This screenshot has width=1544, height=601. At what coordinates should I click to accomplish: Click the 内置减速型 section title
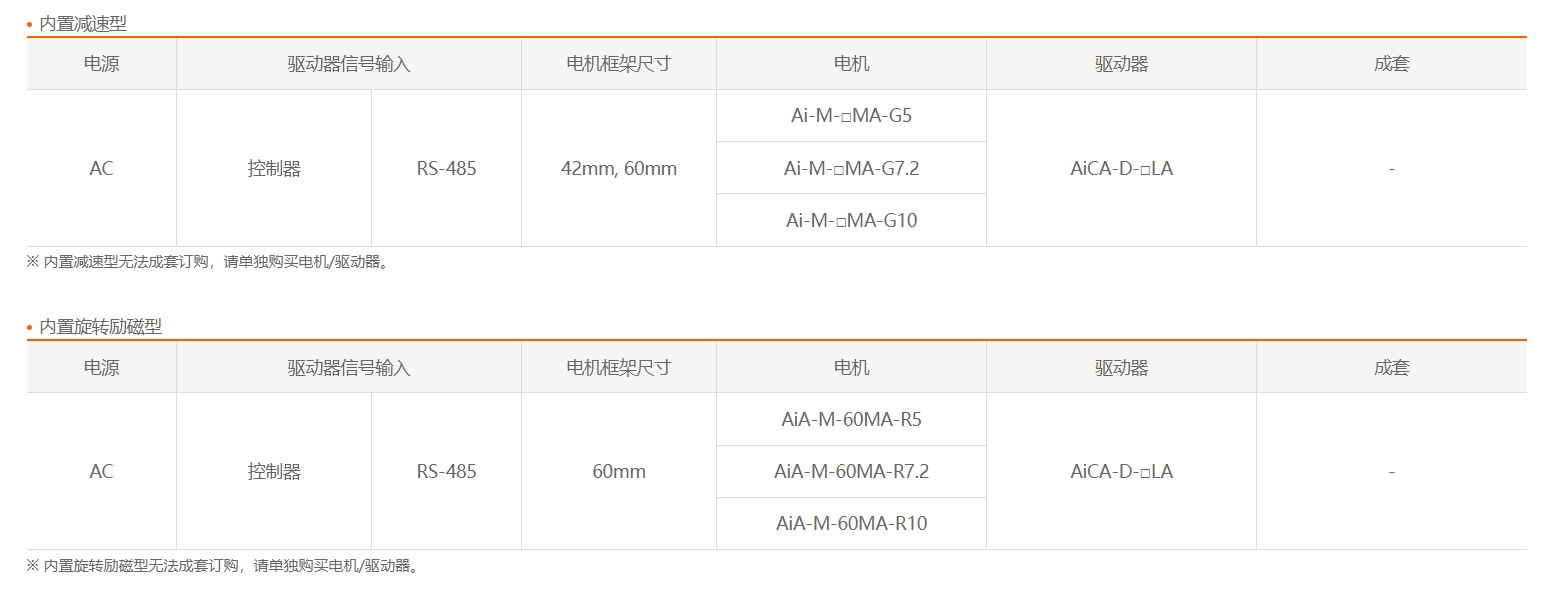point(83,25)
